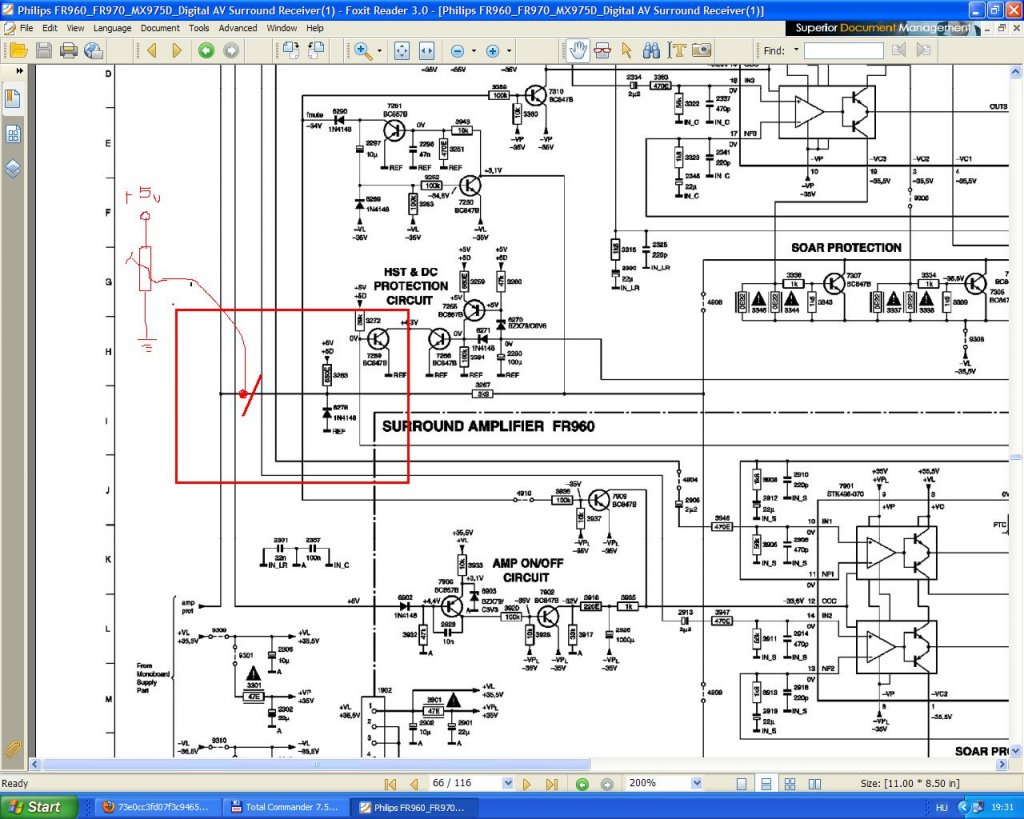The image size is (1024, 819).
Task: Click the Email document globe icon
Action: coord(93,50)
